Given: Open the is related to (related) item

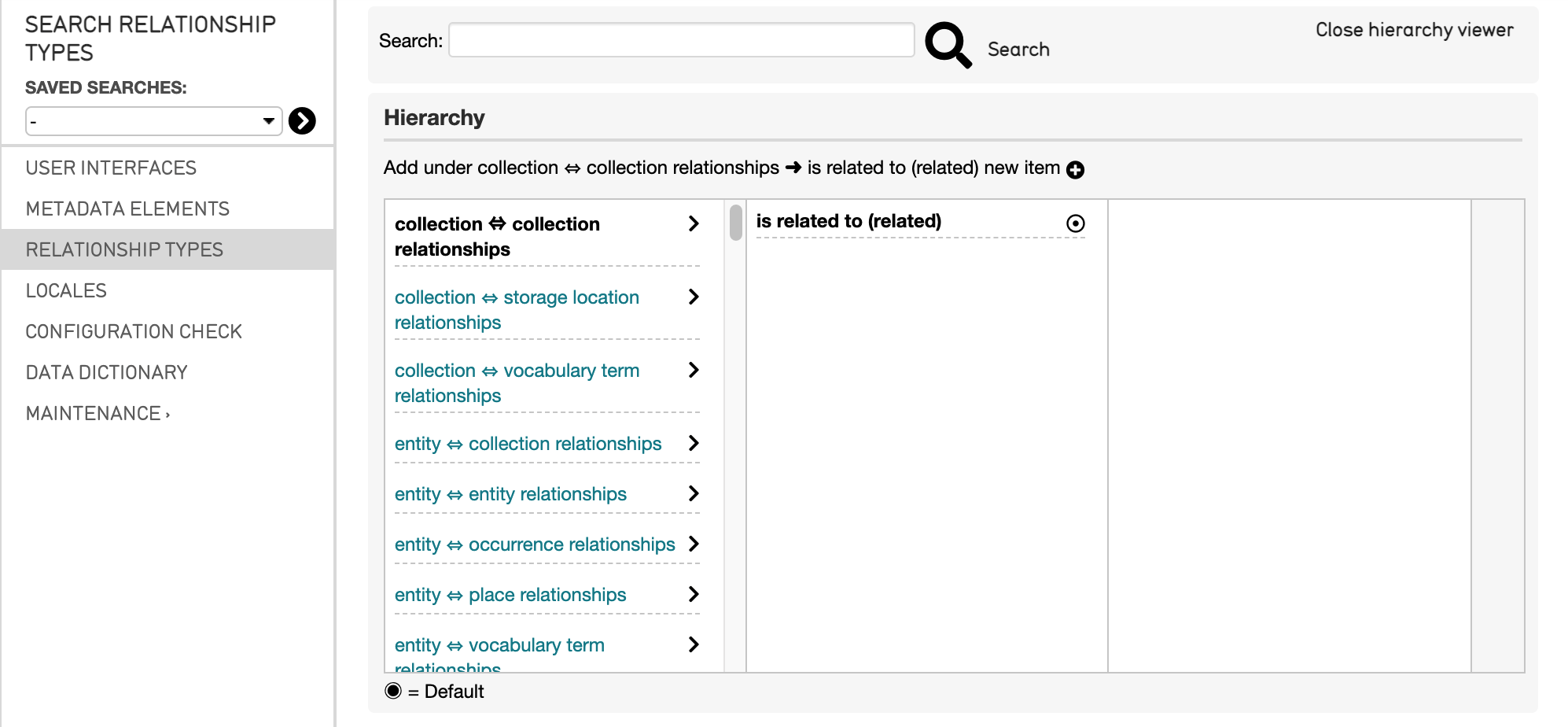Looking at the screenshot, I should [848, 222].
